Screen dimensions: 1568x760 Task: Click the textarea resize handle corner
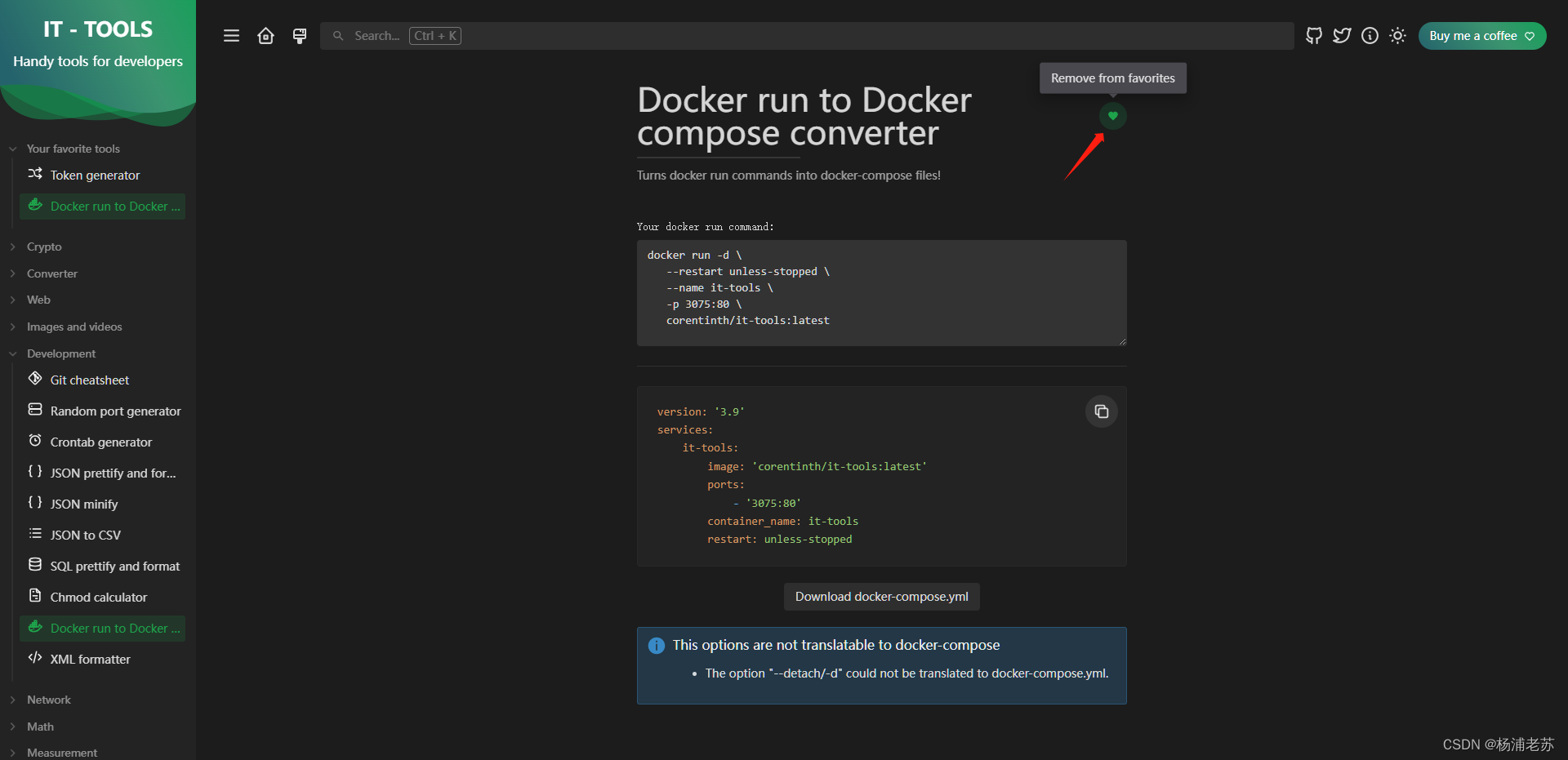(1122, 341)
